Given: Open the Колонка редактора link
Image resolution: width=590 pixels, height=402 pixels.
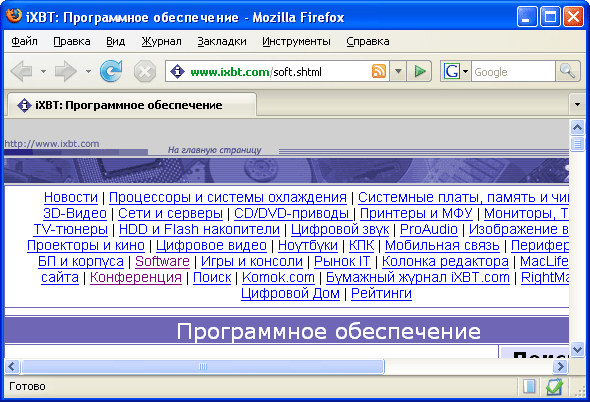Looking at the screenshot, I should click(x=445, y=261).
